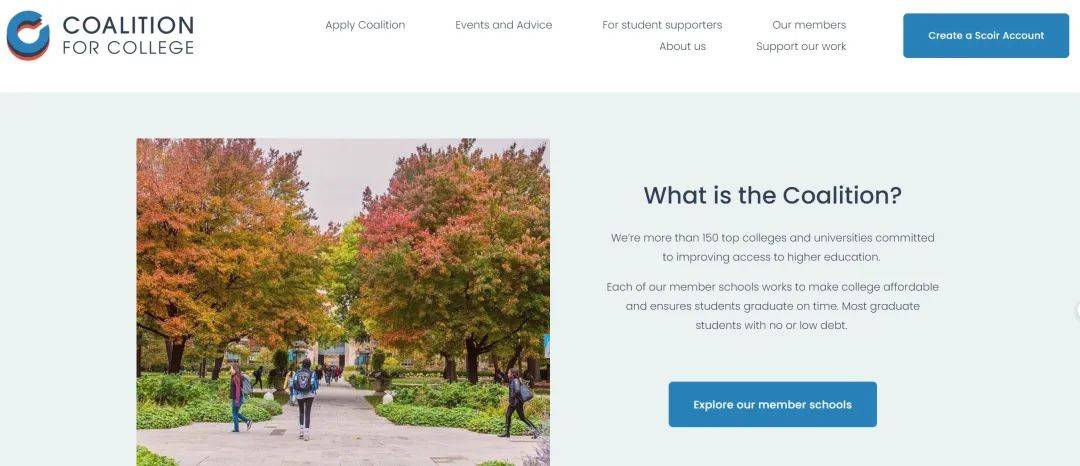Click the autumn campus photo
Viewport: 1080px width, 466px height.
[x=343, y=302]
